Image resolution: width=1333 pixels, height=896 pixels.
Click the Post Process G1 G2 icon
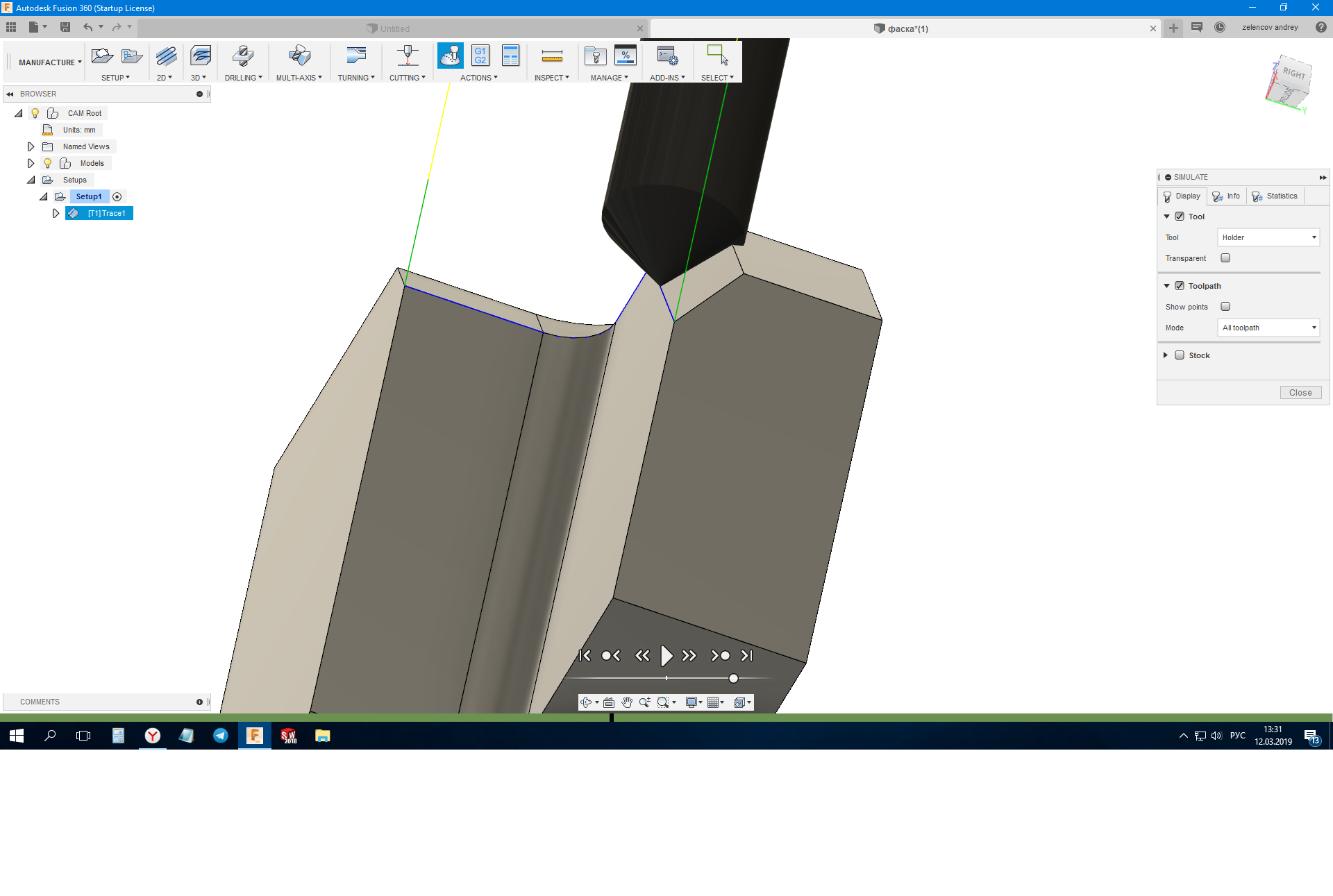click(480, 56)
